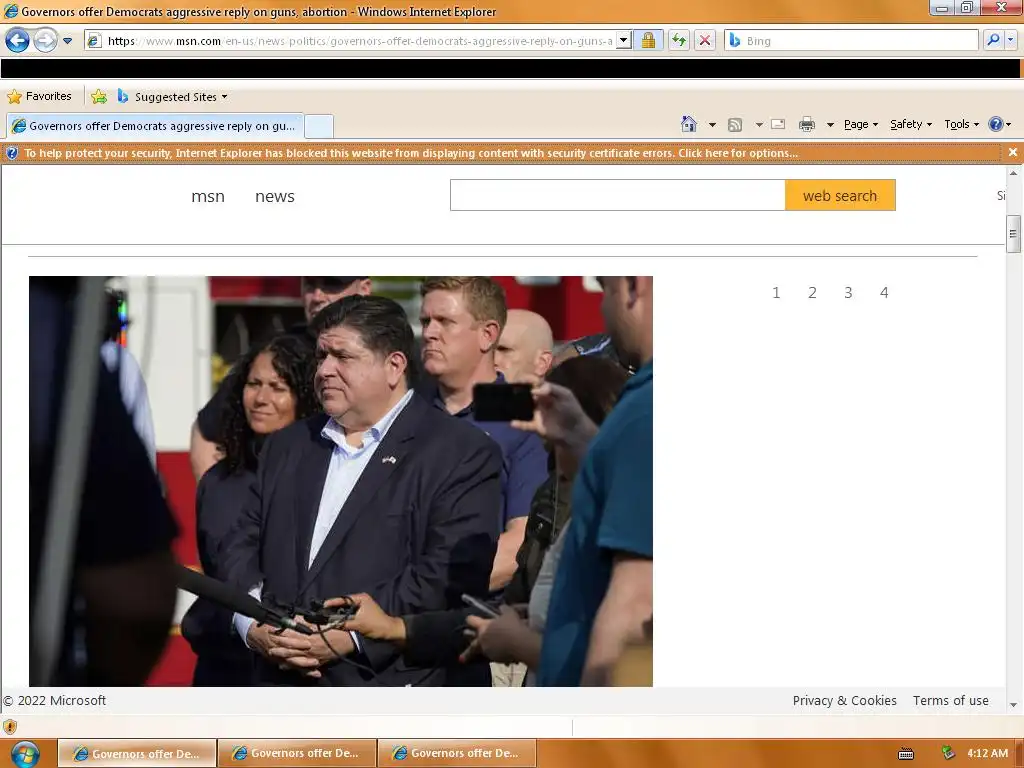
Task: Click the orange web search button
Action: click(x=840, y=195)
